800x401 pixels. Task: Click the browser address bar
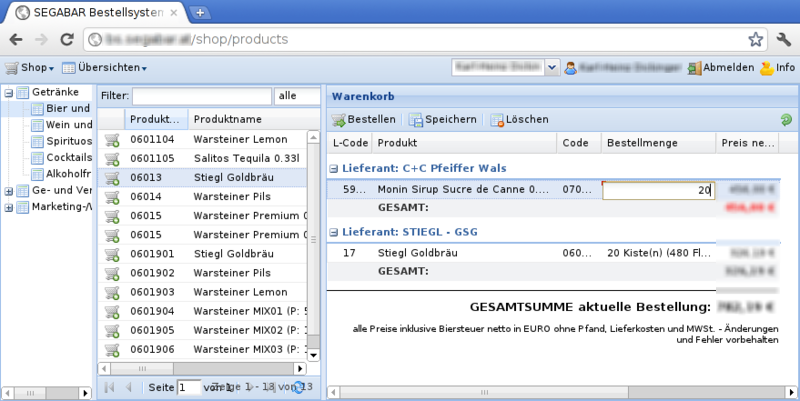point(424,39)
